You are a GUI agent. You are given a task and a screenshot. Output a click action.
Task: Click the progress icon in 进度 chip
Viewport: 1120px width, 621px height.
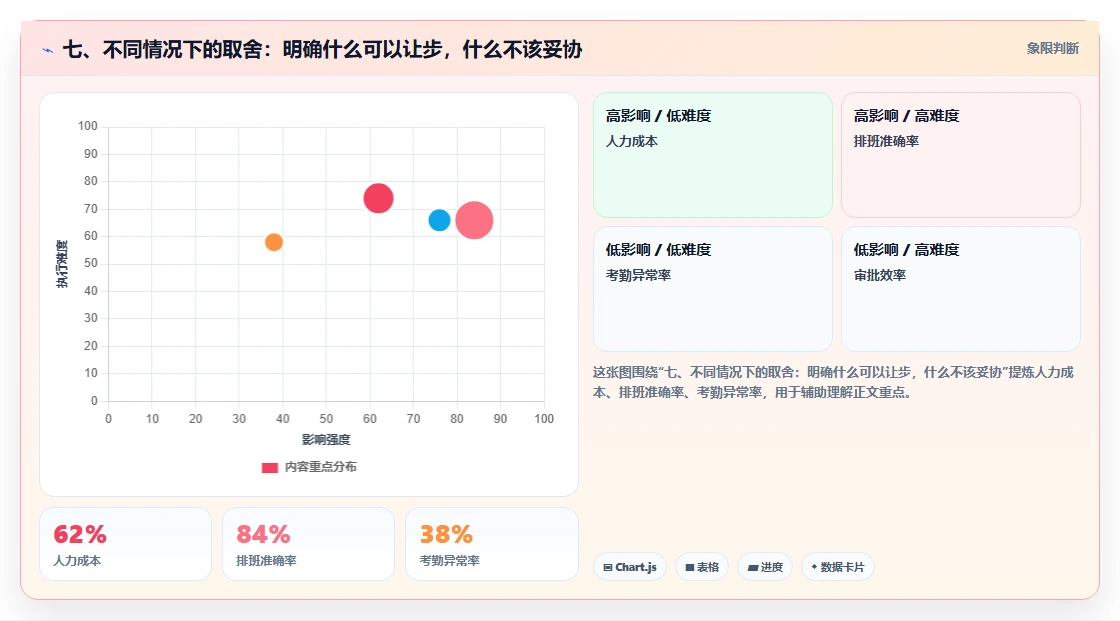click(753, 567)
